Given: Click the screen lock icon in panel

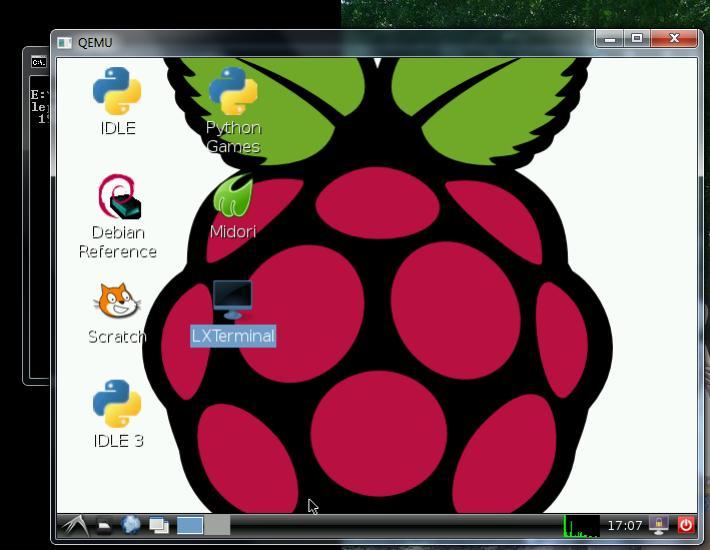Looking at the screenshot, I should [659, 525].
